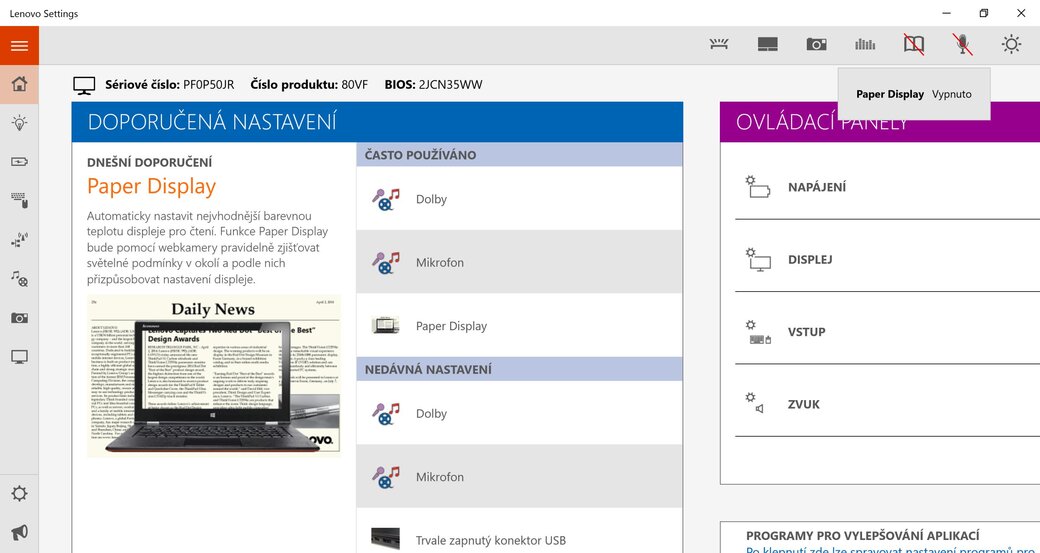
Task: Open Dolby under Nedávná nastavení
Action: (x=519, y=413)
